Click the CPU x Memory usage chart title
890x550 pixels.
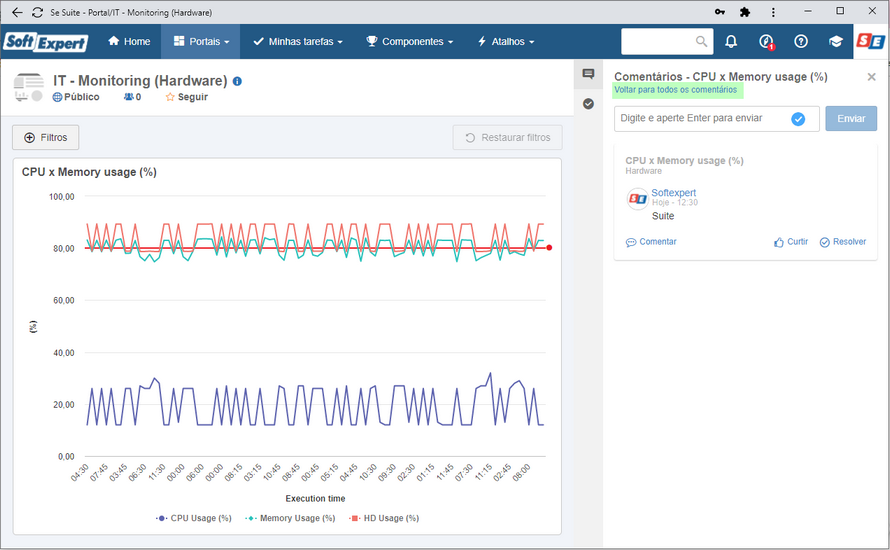coord(89,172)
